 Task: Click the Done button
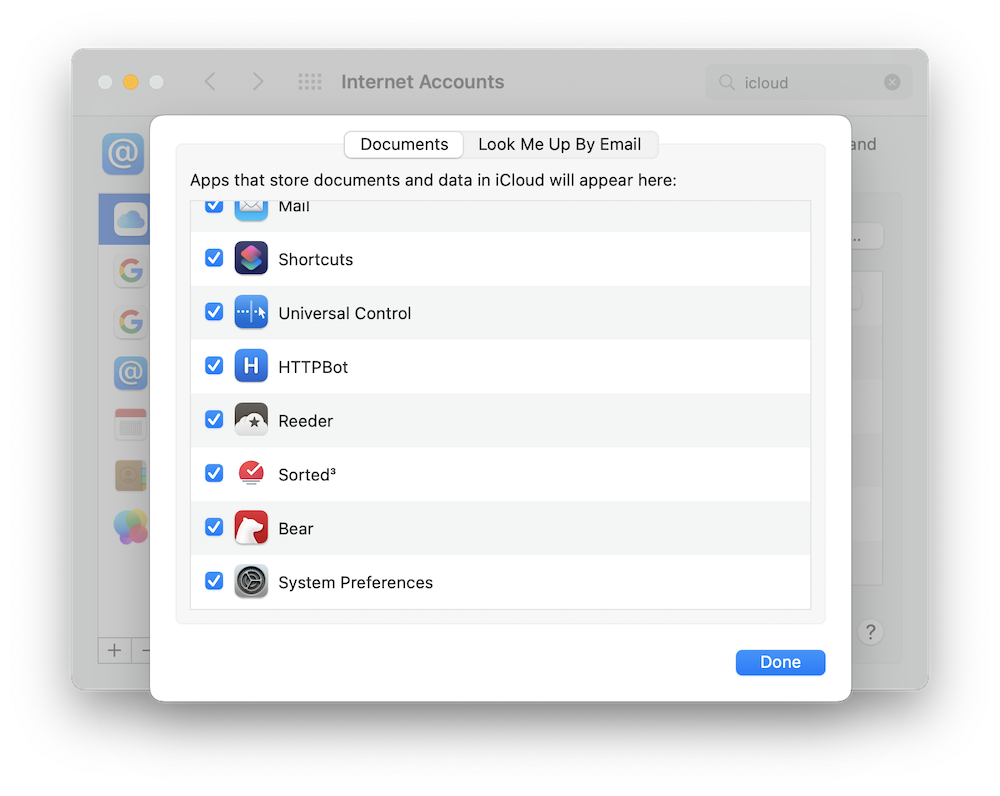click(780, 662)
